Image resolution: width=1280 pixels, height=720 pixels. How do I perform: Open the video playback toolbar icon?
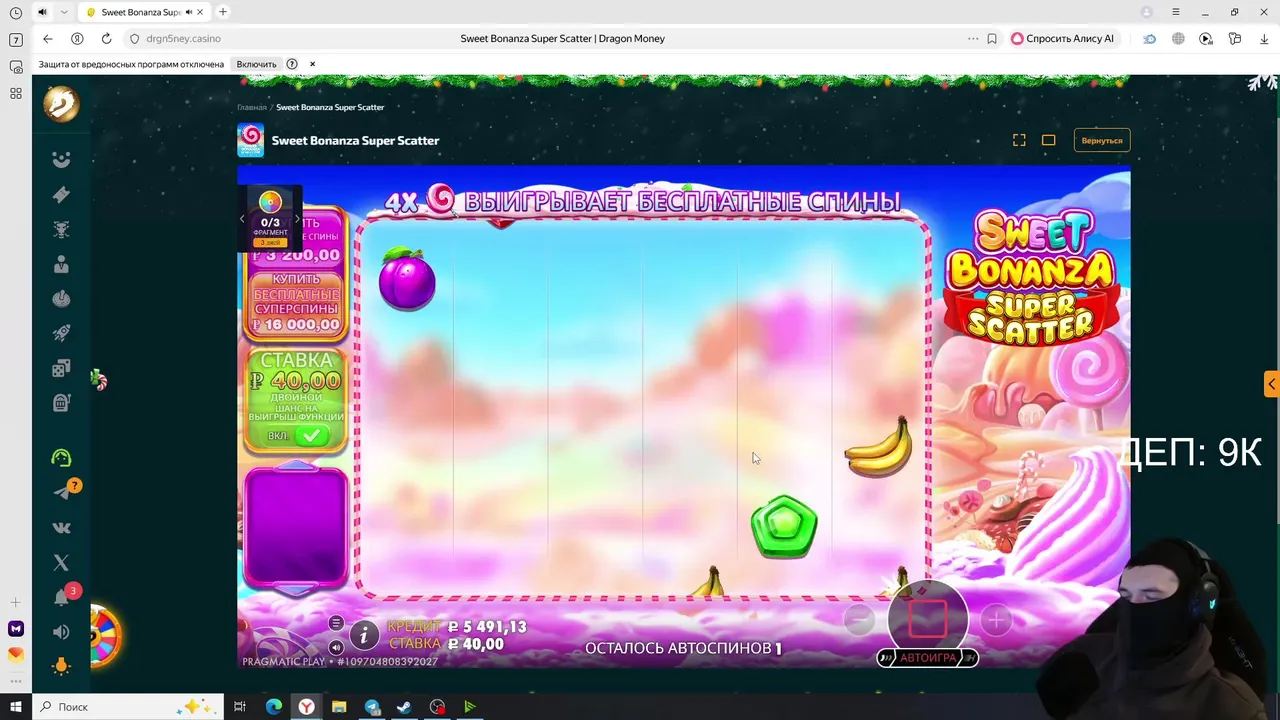pos(1206,38)
